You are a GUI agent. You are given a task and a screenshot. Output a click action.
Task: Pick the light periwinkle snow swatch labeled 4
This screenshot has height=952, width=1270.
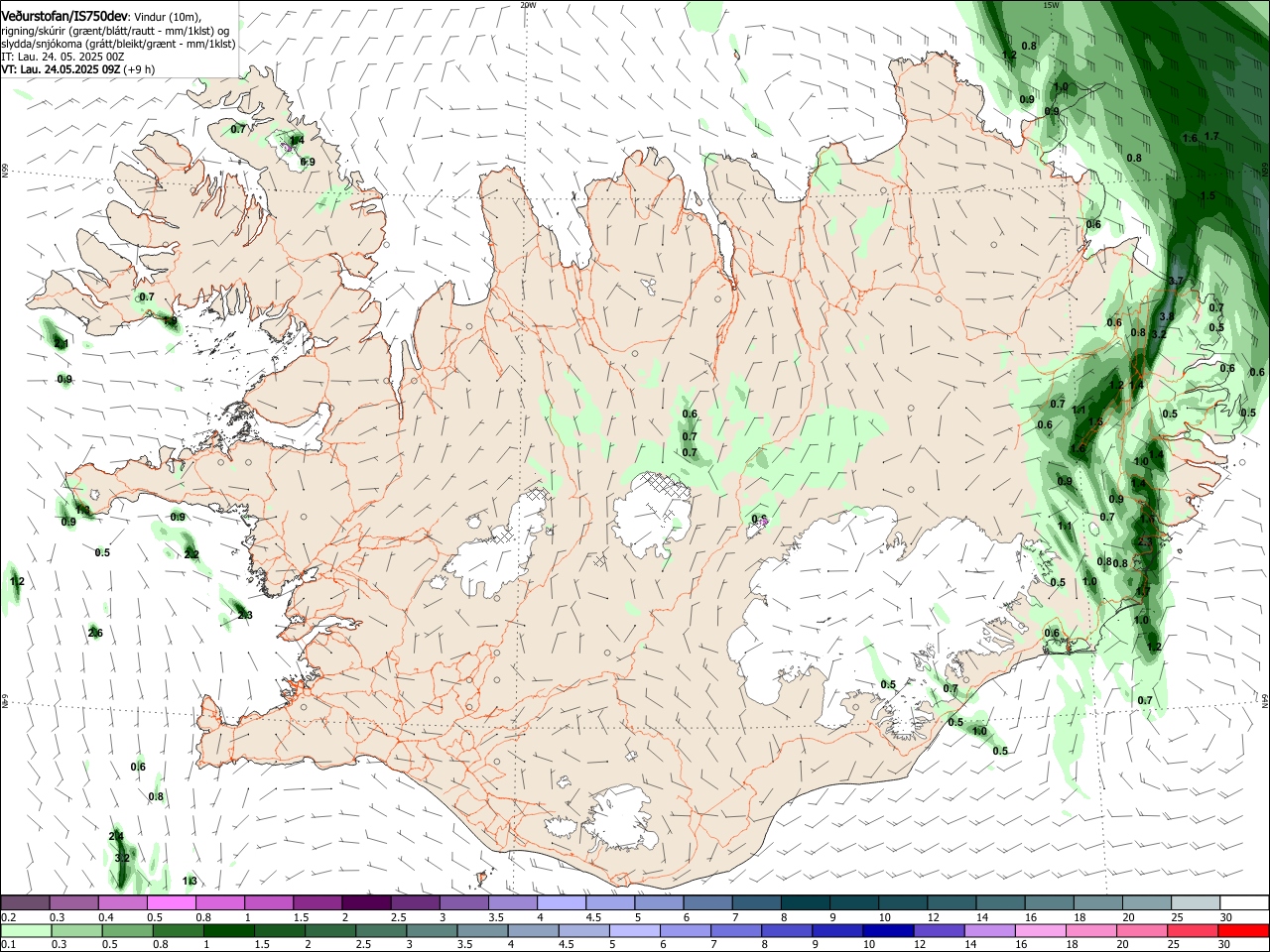point(562,903)
